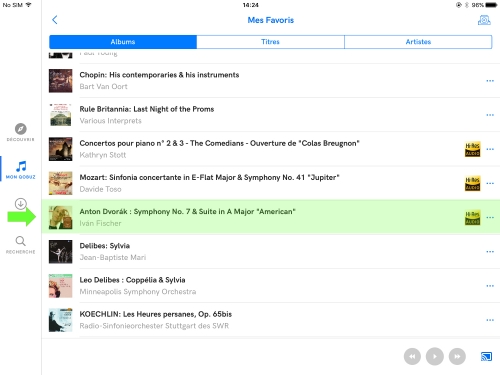The height and width of the screenshot is (375, 500).
Task: Tap artist name Jean-Baptiste Mari
Action: click(x=113, y=258)
